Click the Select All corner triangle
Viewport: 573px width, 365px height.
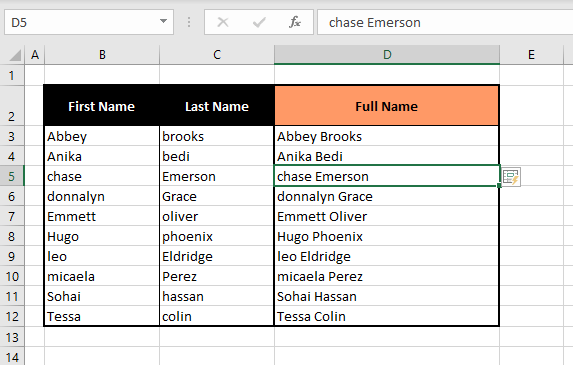(15, 55)
